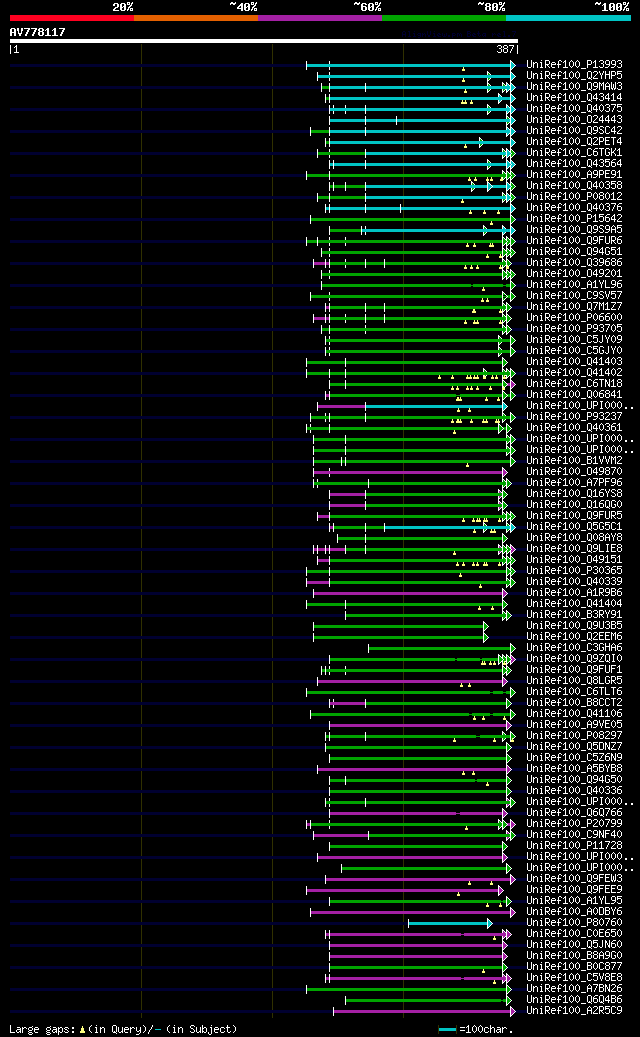Select the UniRef100_Q40358 hit label
Screen dimensions: 640x1037
tap(575, 186)
